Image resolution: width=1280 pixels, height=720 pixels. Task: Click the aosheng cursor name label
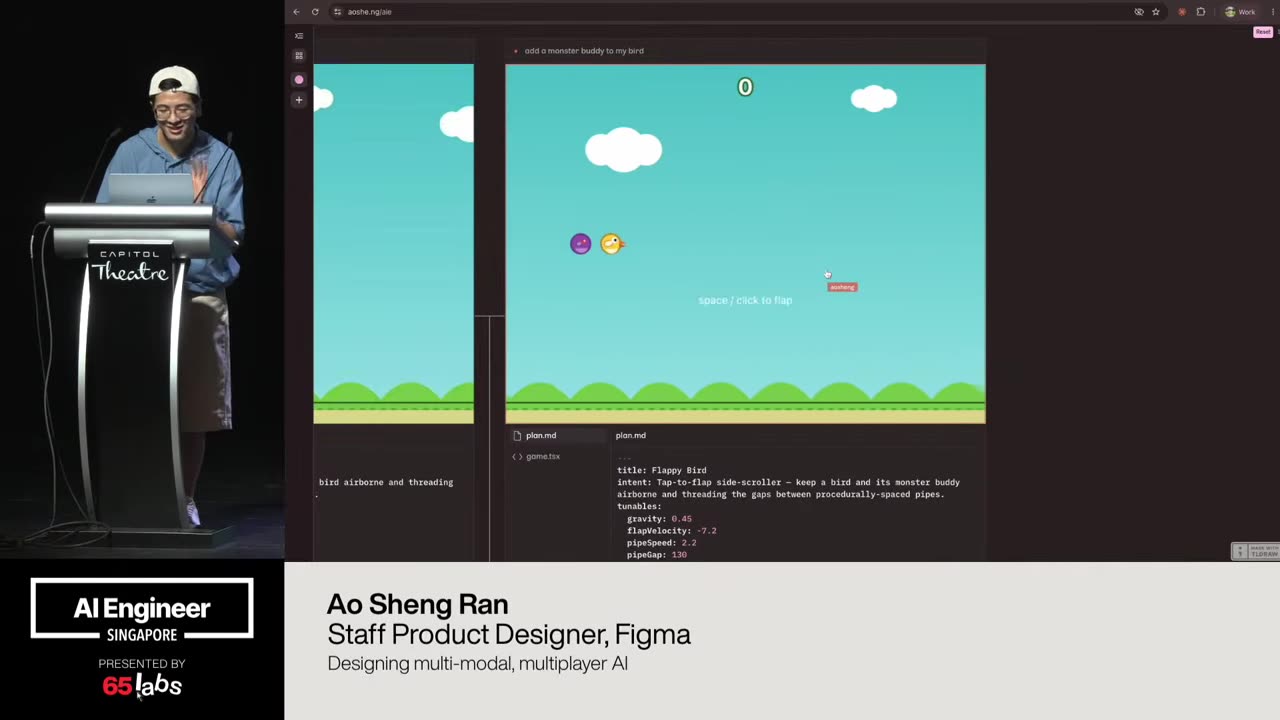coord(843,288)
